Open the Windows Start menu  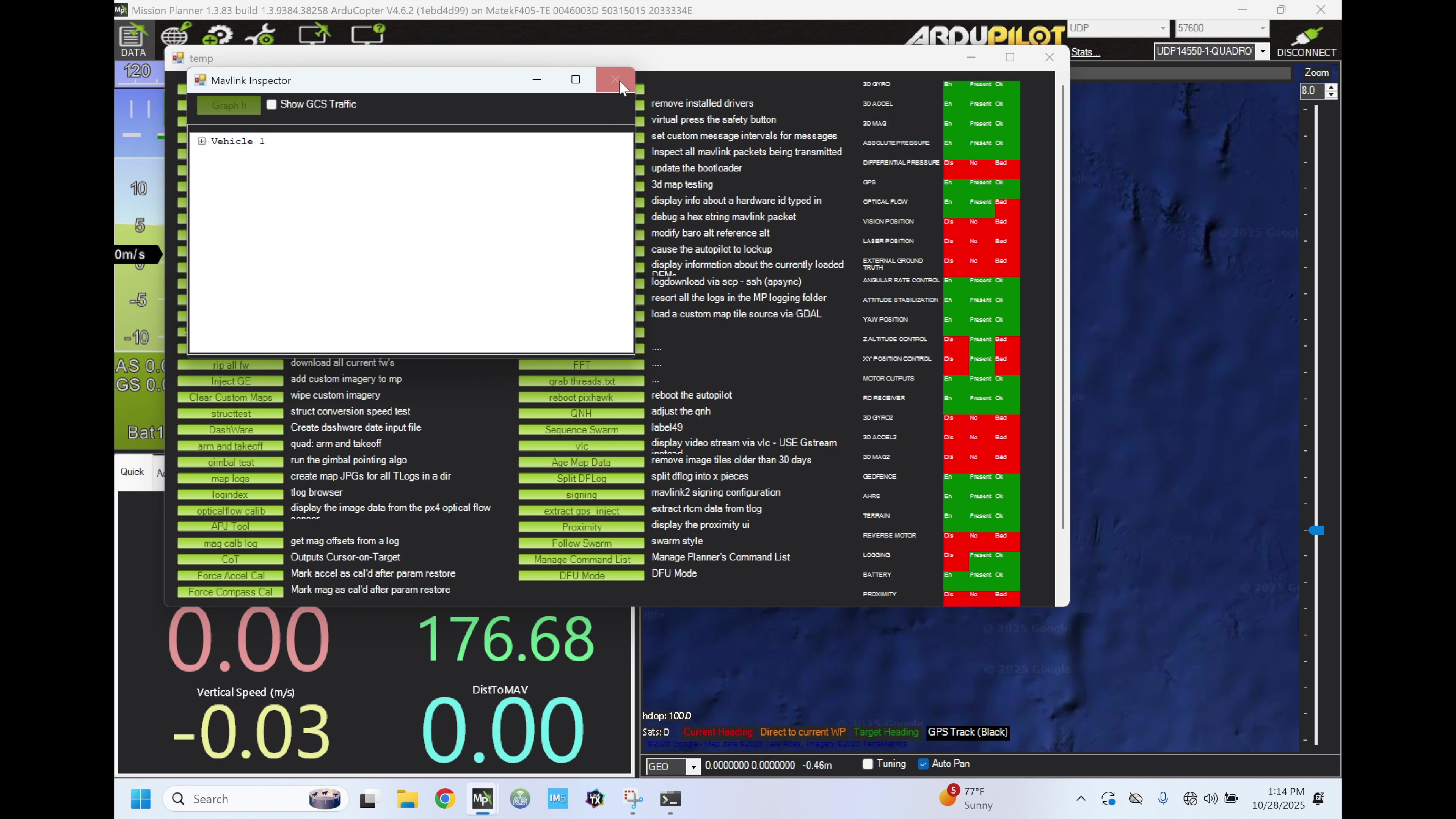[140, 799]
